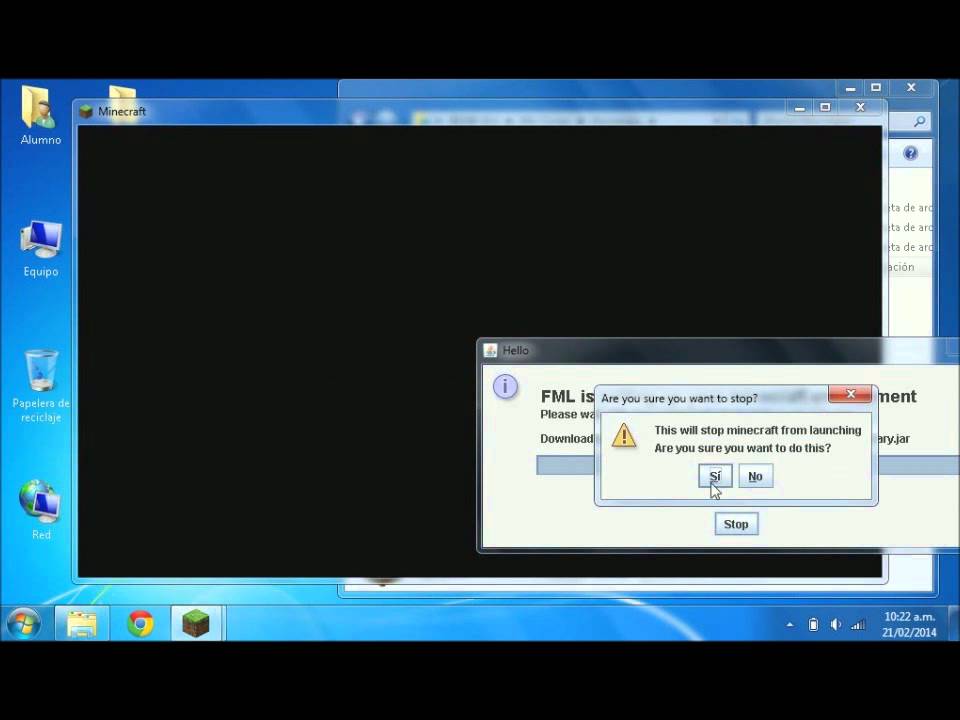This screenshot has height=720, width=960.
Task: Launch Google Chrome from the taskbar
Action: click(140, 623)
